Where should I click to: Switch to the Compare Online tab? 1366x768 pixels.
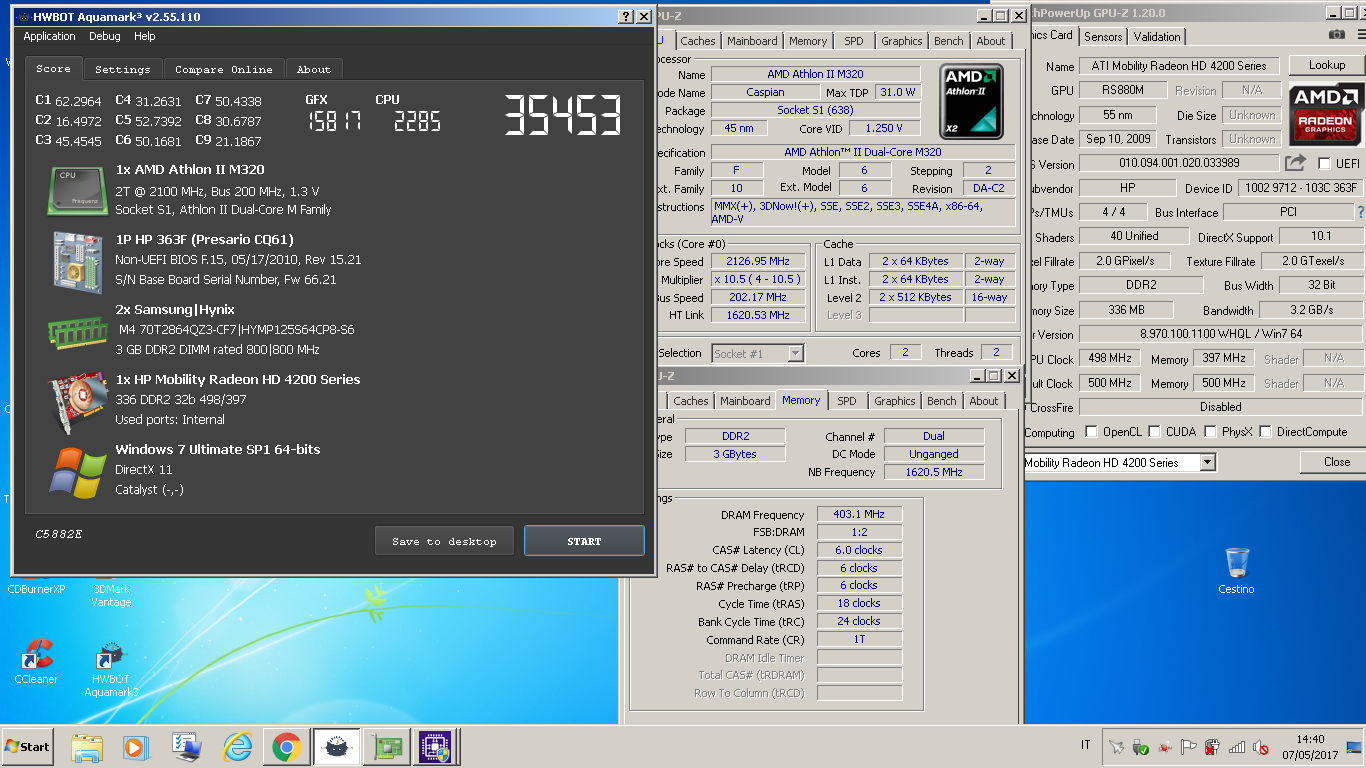[x=224, y=69]
